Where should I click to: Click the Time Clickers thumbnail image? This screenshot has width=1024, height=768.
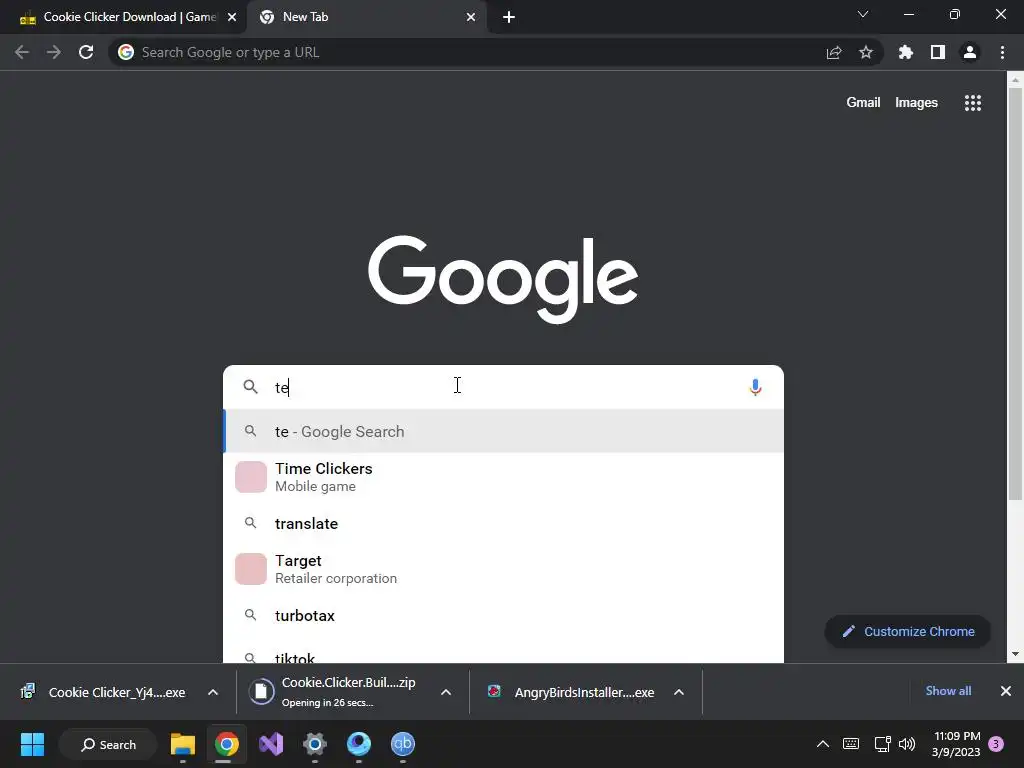pyautogui.click(x=251, y=477)
